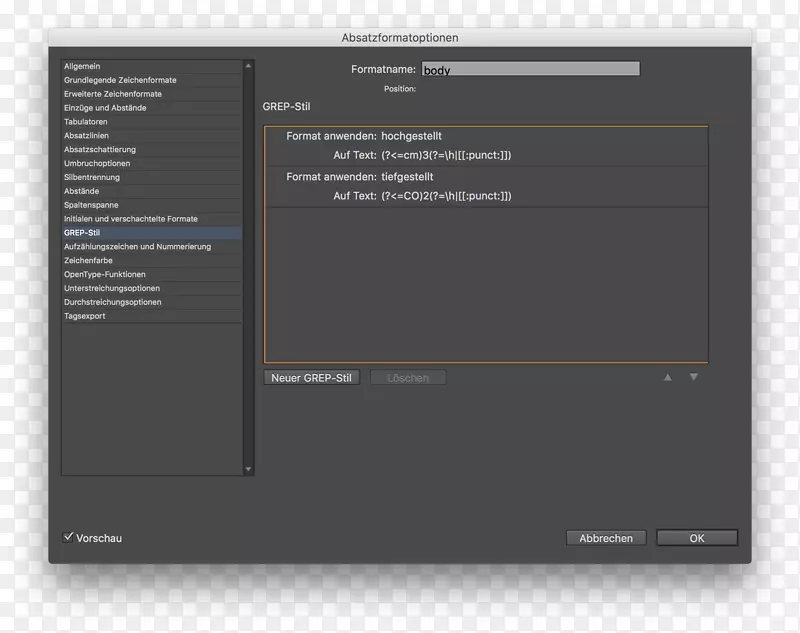Viewport: 800px width, 633px height.
Task: Toggle the Vorschau checkbox
Action: pos(69,538)
